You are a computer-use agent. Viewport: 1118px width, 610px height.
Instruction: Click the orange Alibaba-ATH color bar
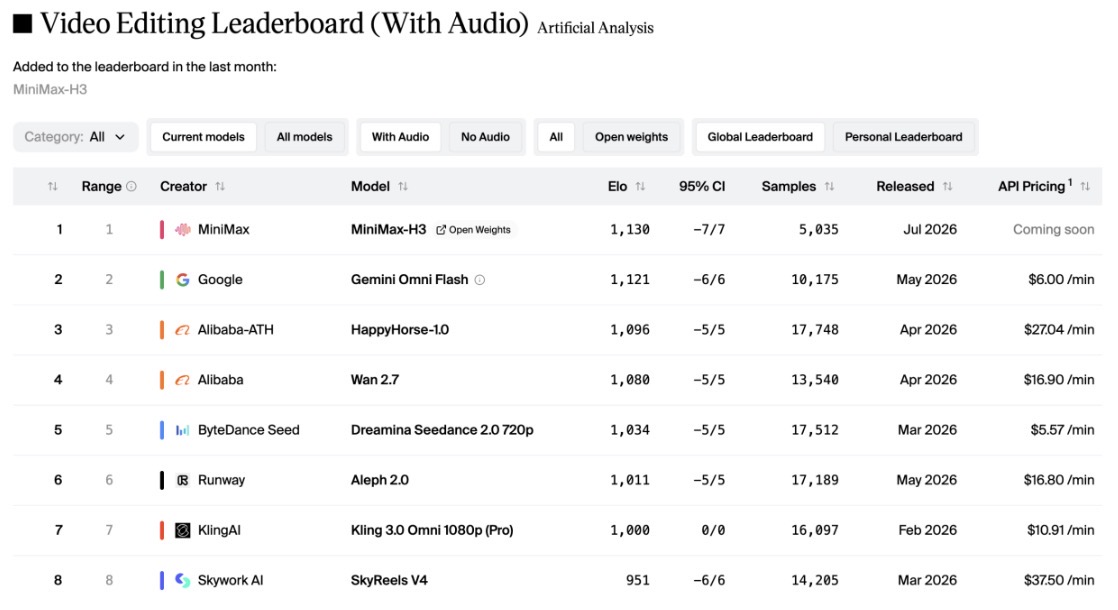point(162,329)
